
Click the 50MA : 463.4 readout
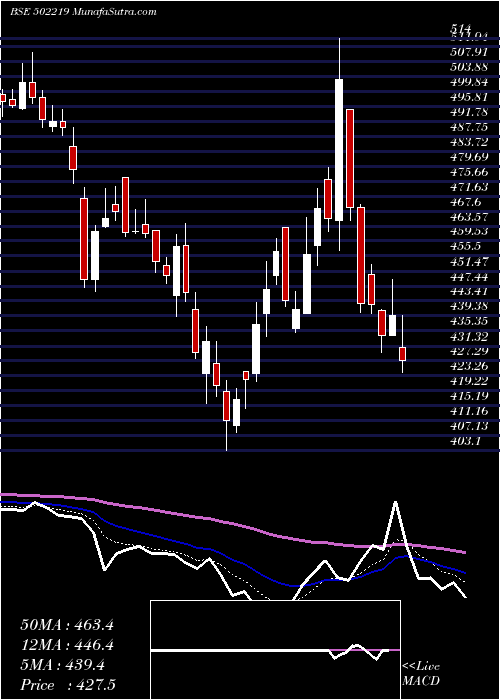[67, 625]
